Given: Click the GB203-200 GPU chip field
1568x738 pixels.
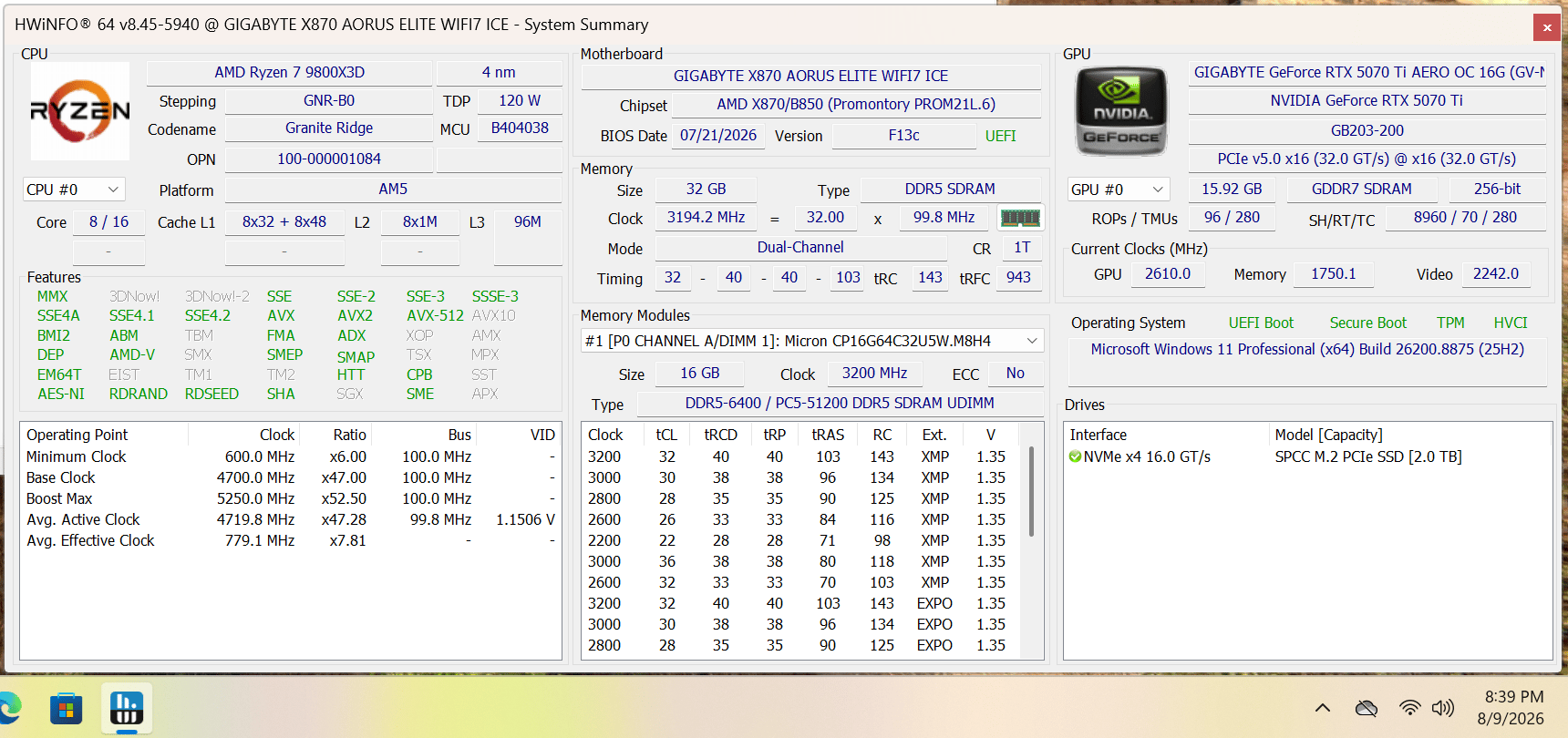Looking at the screenshot, I should (1367, 131).
